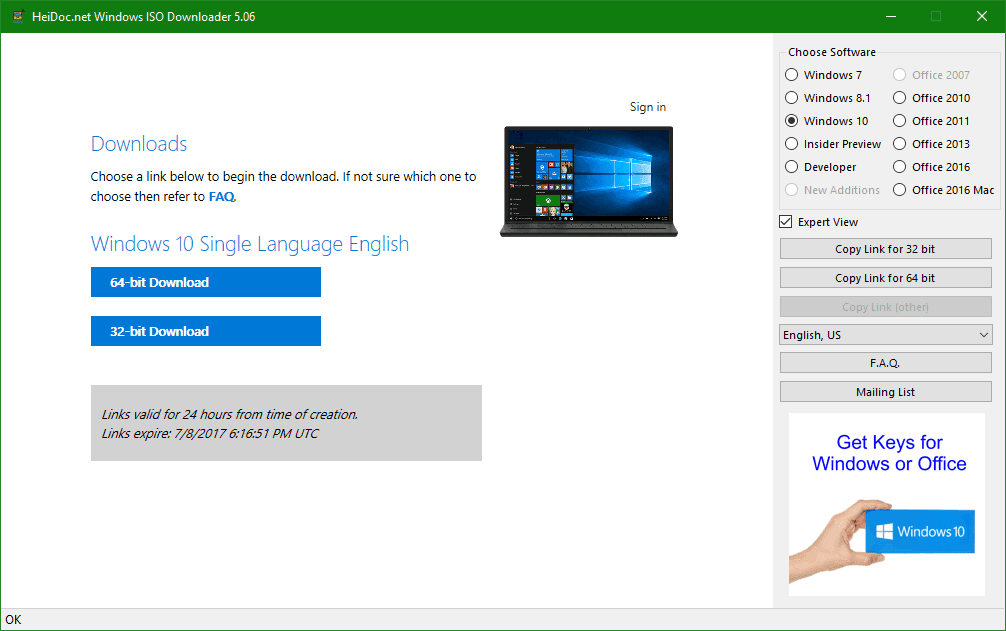Click the Windows 10 card in ad
This screenshot has width=1006, height=631.
pos(920,532)
